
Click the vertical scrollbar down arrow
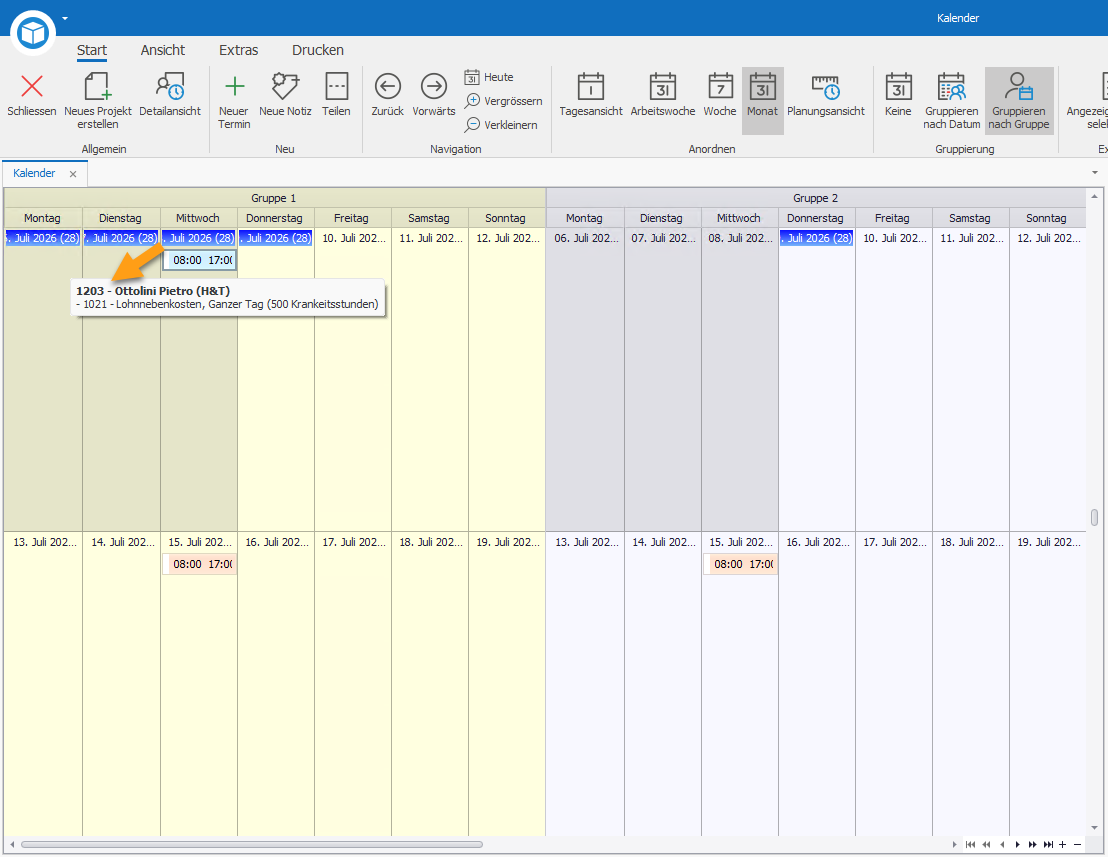pyautogui.click(x=1095, y=828)
